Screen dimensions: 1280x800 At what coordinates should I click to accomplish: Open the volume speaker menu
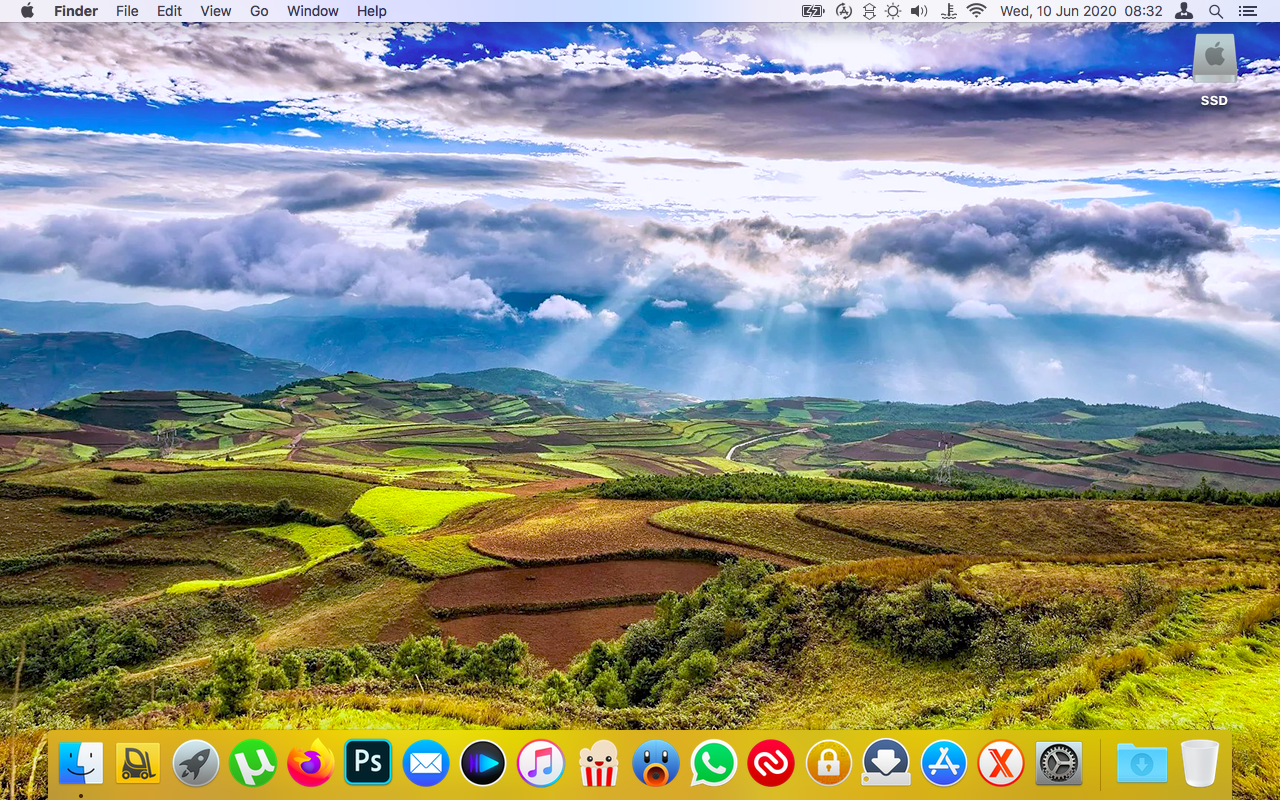tap(919, 11)
